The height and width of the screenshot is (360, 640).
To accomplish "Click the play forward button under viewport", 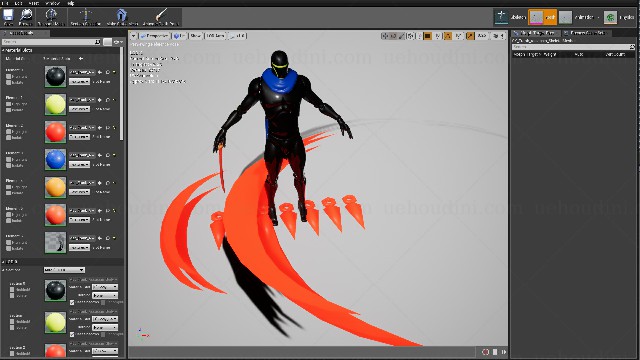I will tap(504, 352).
